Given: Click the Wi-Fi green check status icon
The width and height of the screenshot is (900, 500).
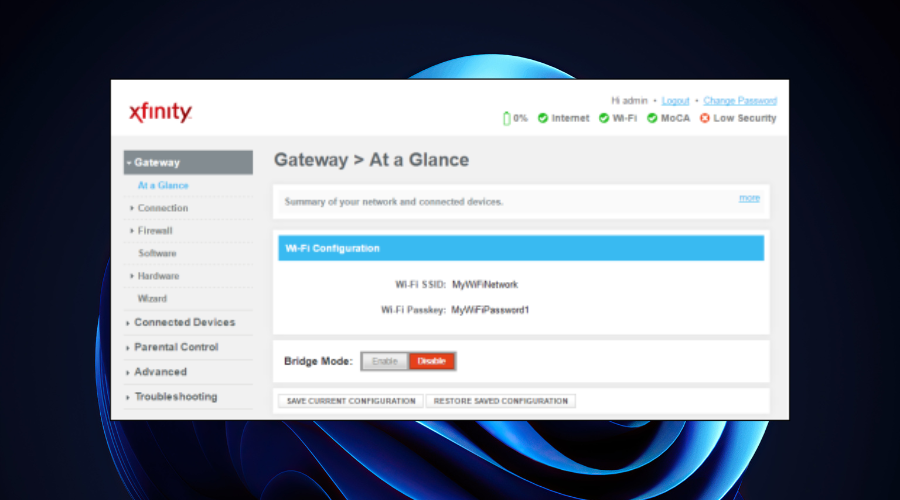Looking at the screenshot, I should pos(603,118).
